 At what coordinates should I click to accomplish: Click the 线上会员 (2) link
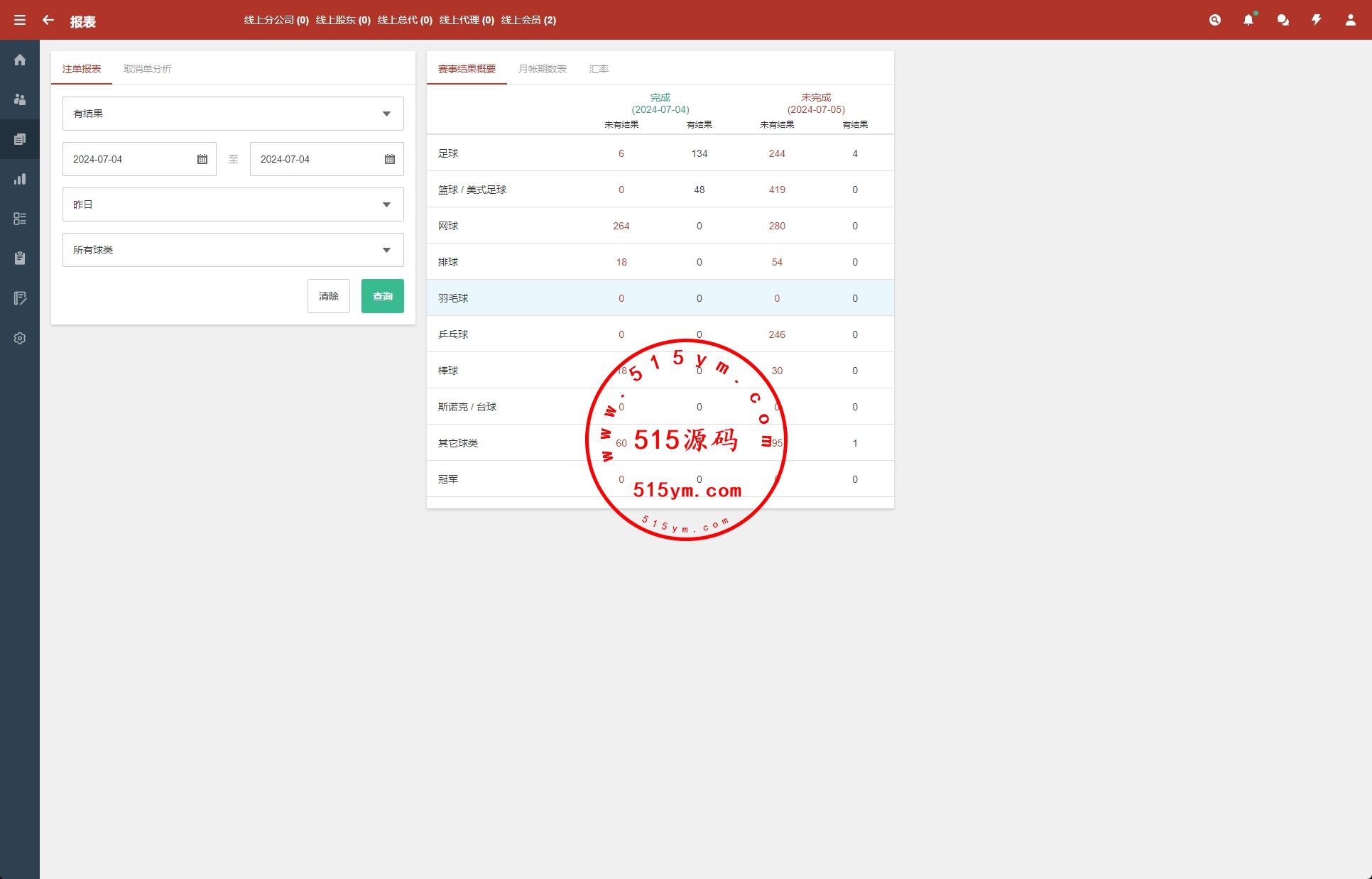click(528, 20)
